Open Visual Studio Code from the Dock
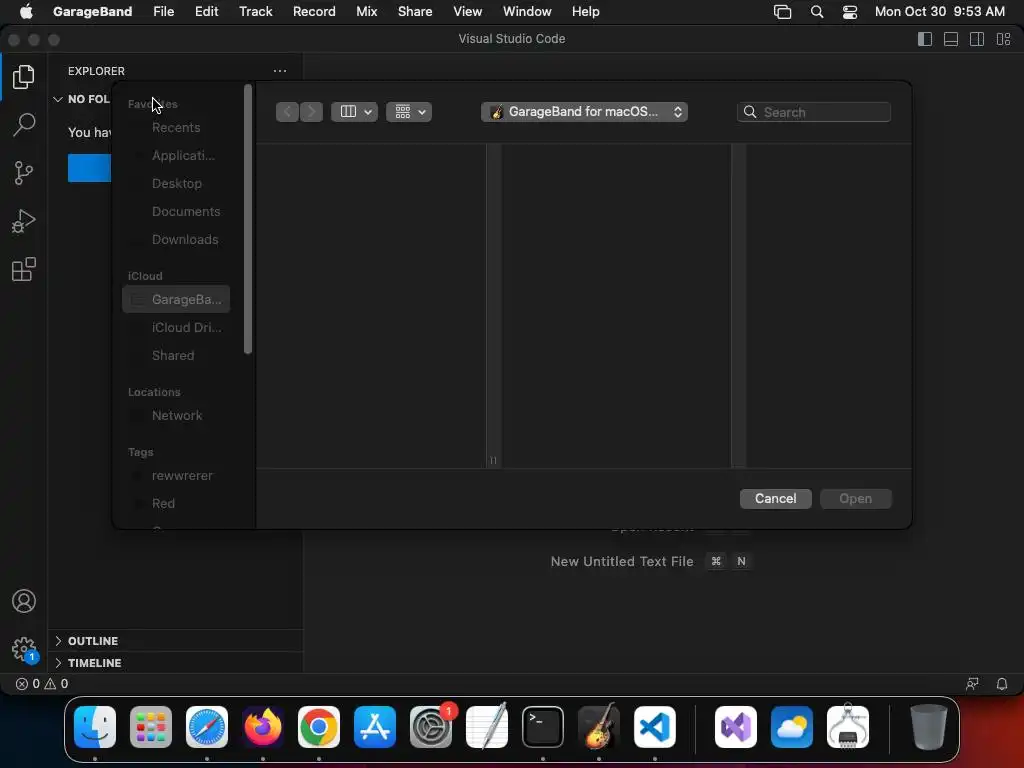 (x=654, y=727)
